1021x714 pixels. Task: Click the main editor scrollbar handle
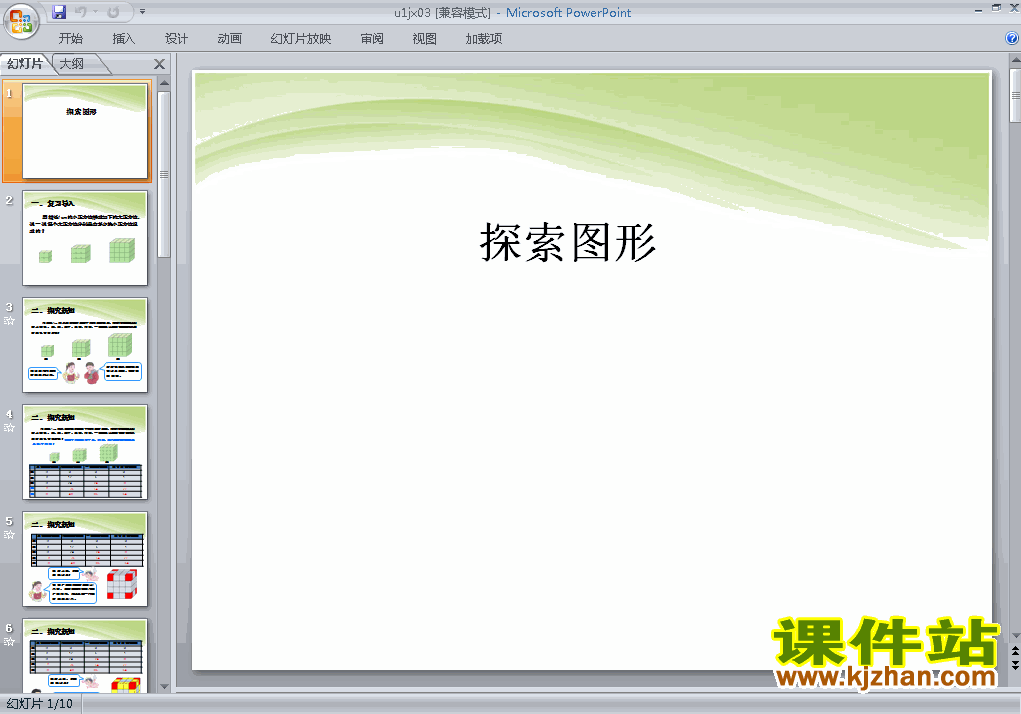pyautogui.click(x=1015, y=96)
